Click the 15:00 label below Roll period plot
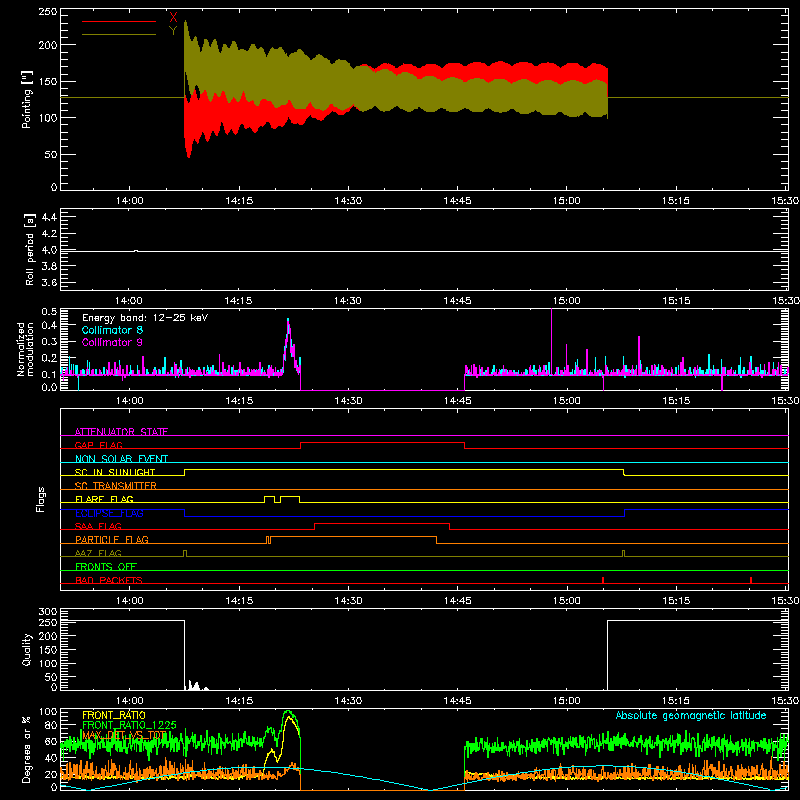This screenshot has height=800, width=800. point(566,301)
